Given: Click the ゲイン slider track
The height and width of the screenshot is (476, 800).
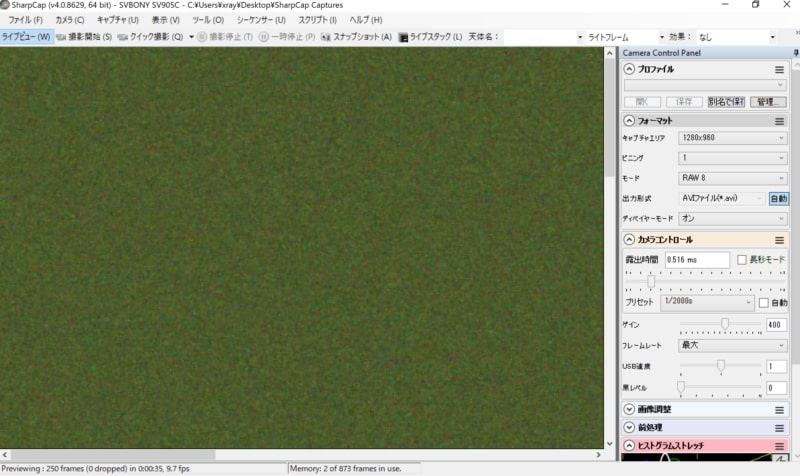Looking at the screenshot, I should pos(720,325).
